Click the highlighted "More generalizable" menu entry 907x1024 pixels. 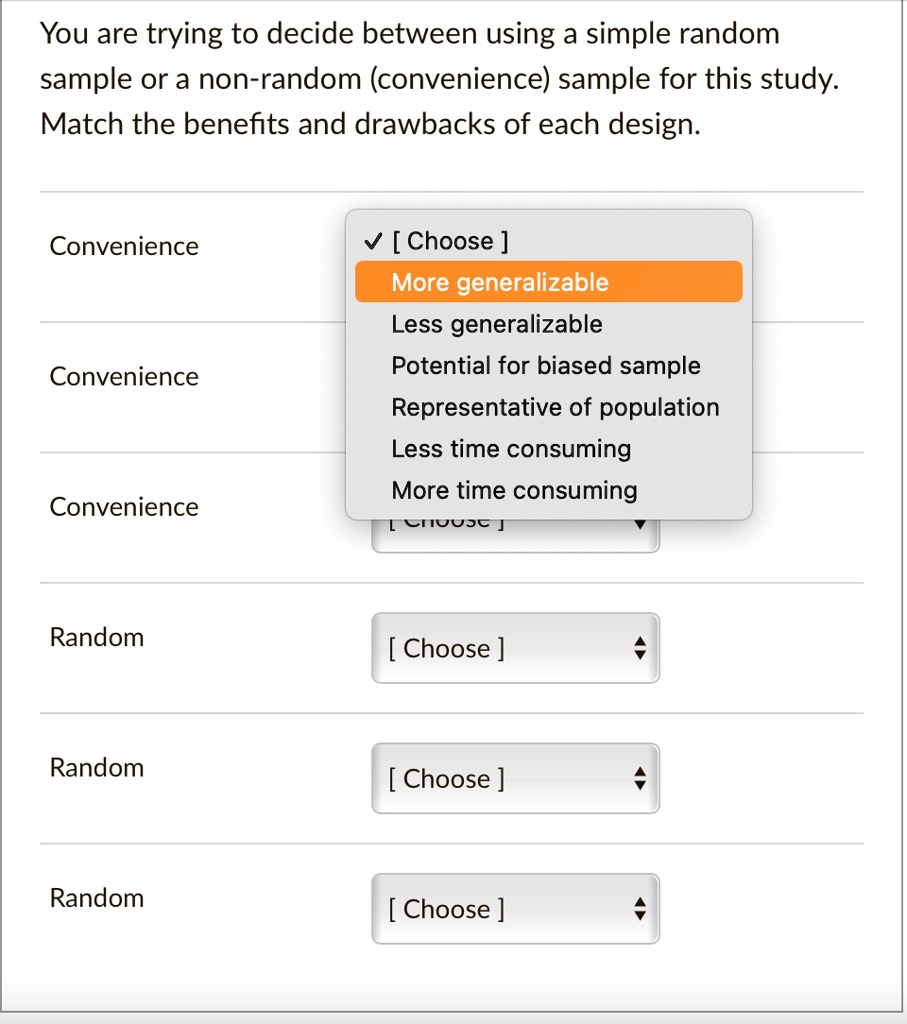click(499, 282)
